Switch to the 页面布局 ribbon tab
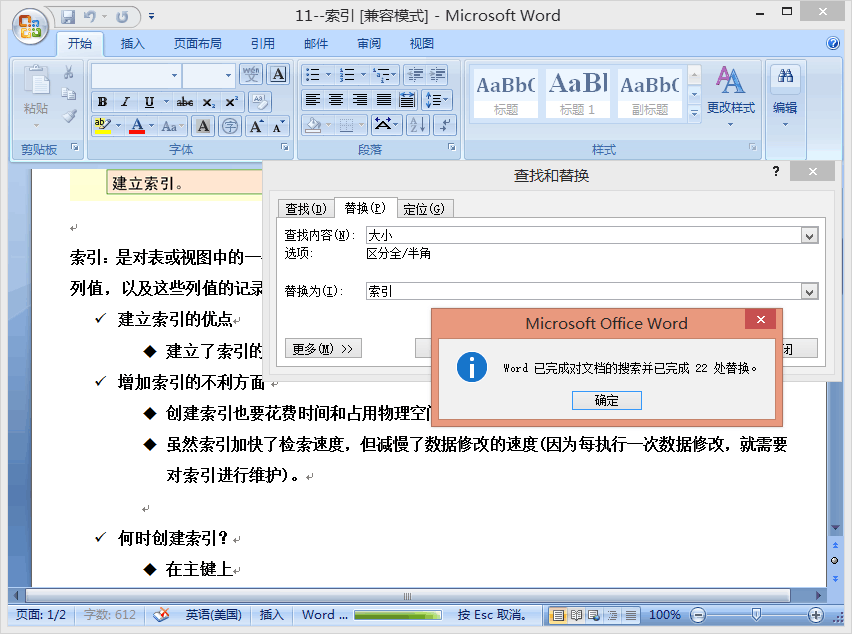The height and width of the screenshot is (634, 852). click(x=197, y=43)
